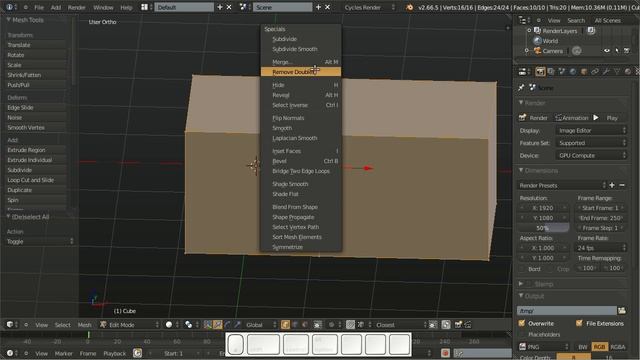Click the timeline editor type icon

pyautogui.click(x=10, y=353)
